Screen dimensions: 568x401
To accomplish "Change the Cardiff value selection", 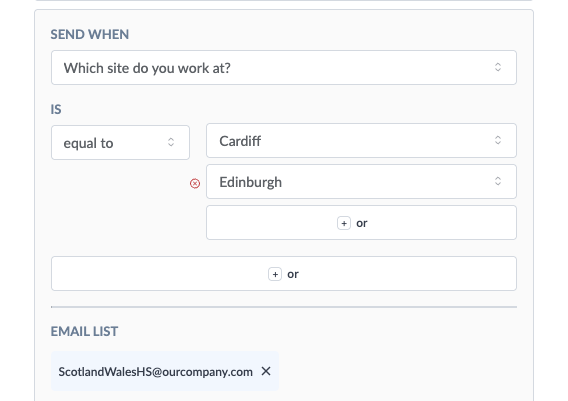I will point(362,141).
